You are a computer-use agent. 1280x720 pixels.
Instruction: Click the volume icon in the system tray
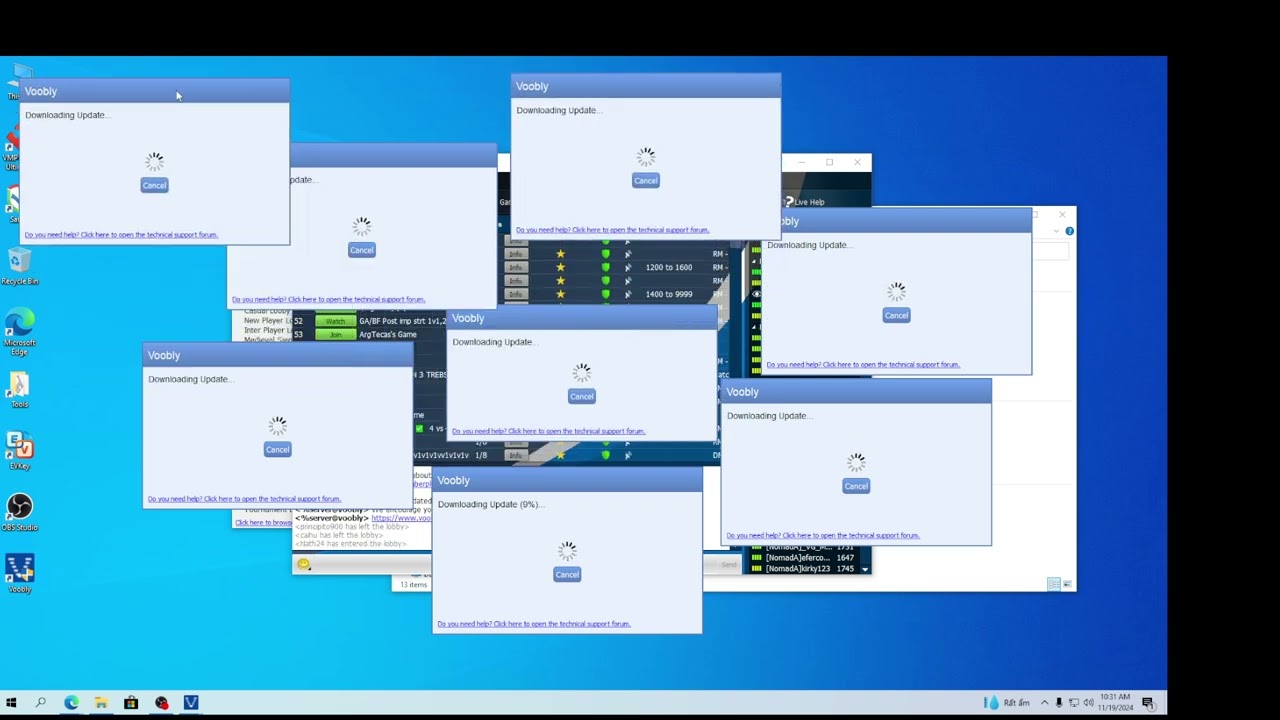pos(1088,703)
